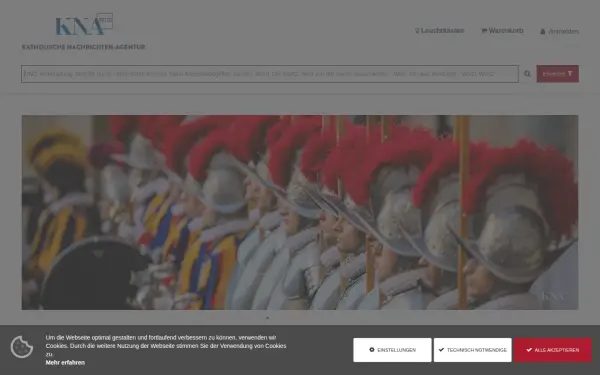Viewport: 600px width, 375px height.
Task: Open the KNA logo homepage link
Action: tap(83, 31)
